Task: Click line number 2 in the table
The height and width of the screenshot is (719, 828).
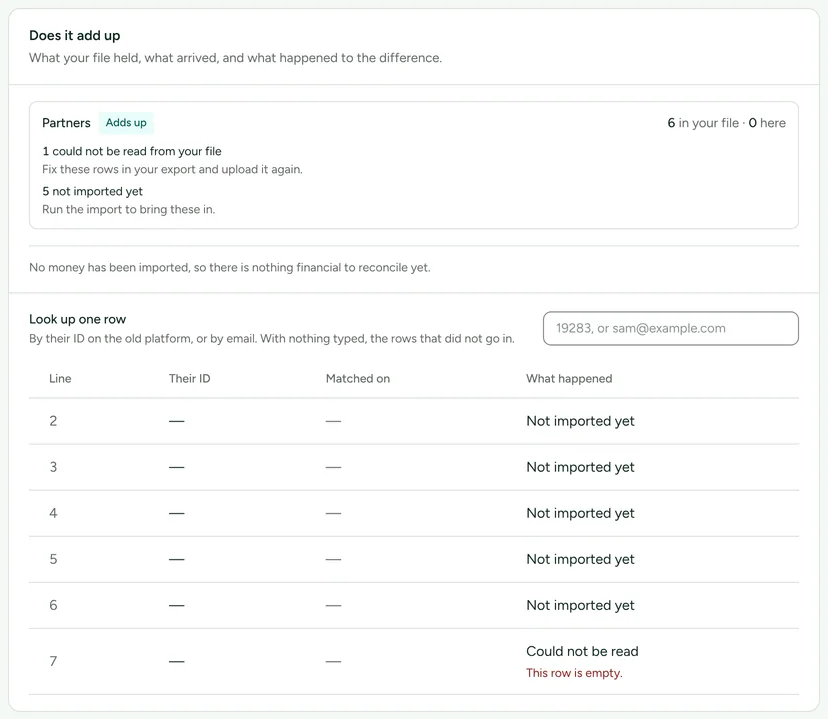Action: tap(53, 421)
